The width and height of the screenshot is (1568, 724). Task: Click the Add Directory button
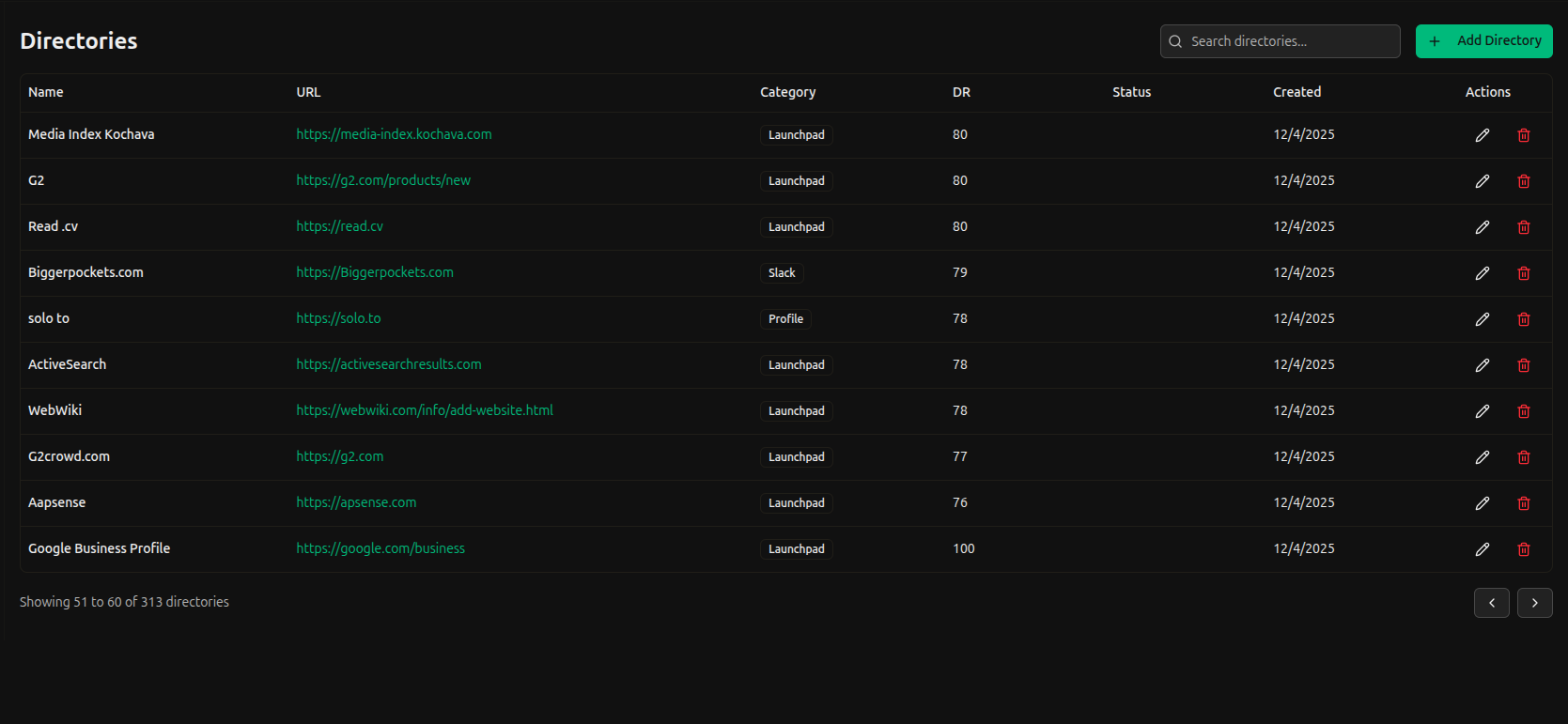tap(1483, 41)
